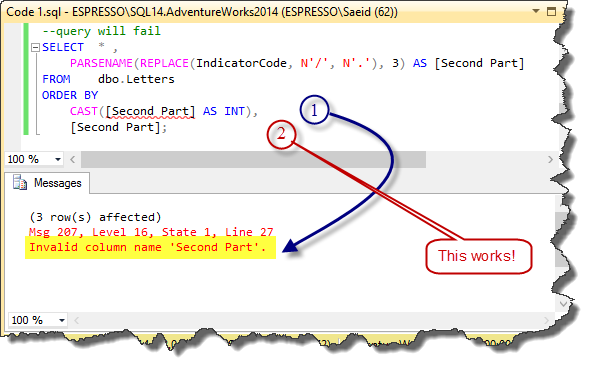This screenshot has width=595, height=375.
Task: Click the Messages pane scroll down arrow
Action: [563, 304]
